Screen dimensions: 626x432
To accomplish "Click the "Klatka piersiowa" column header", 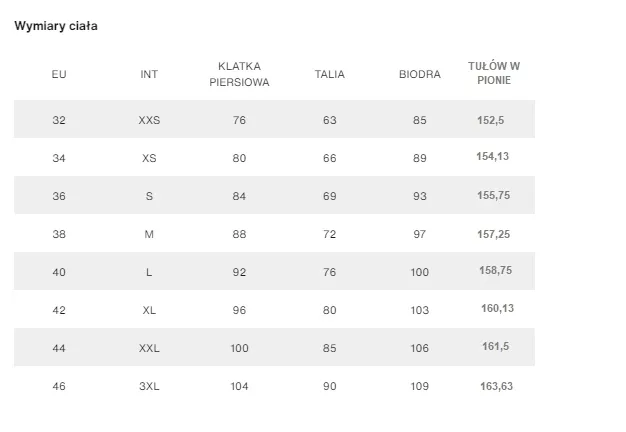I will click(239, 74).
